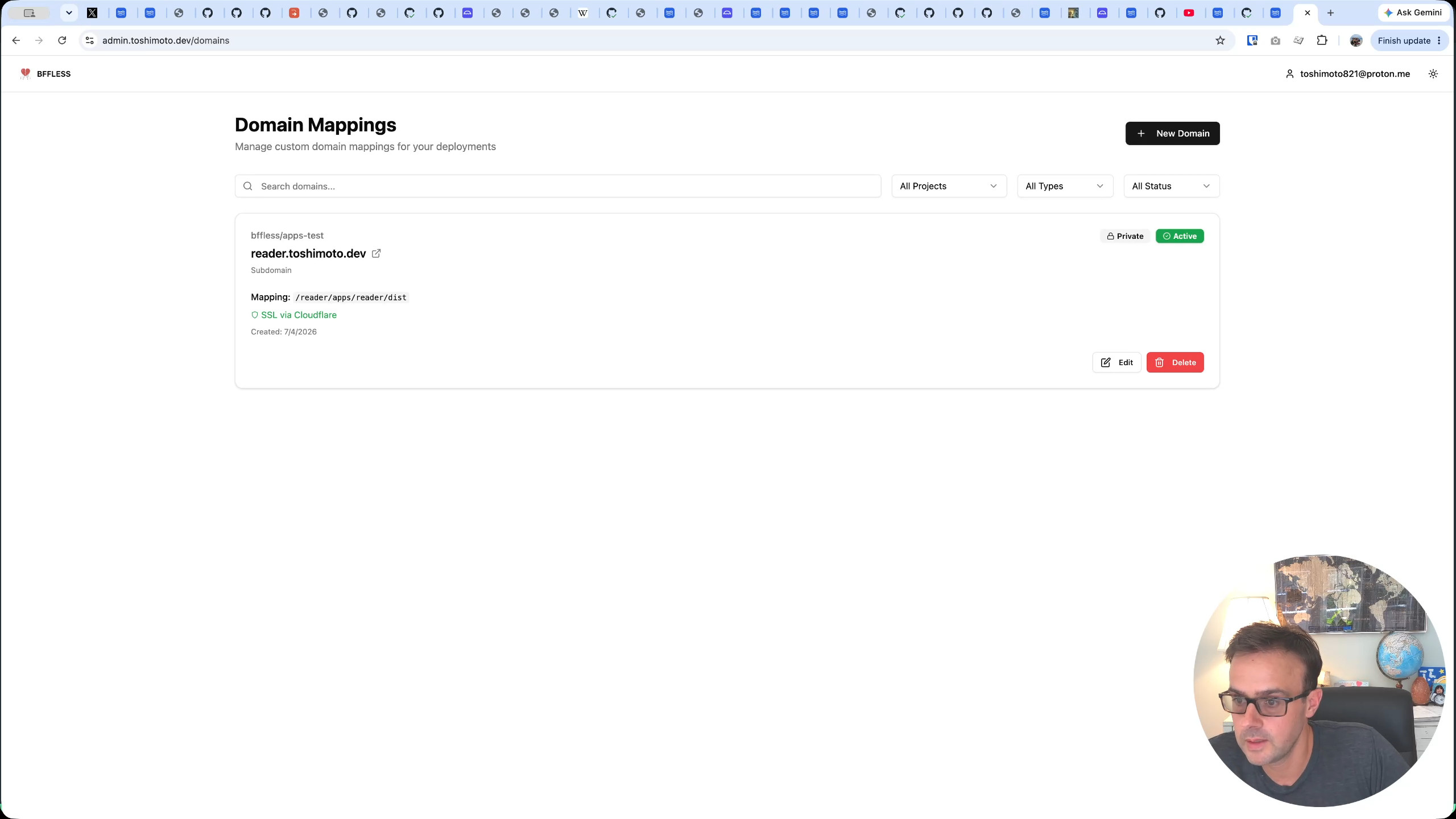
Task: Click the Subdomain type label
Action: click(271, 270)
